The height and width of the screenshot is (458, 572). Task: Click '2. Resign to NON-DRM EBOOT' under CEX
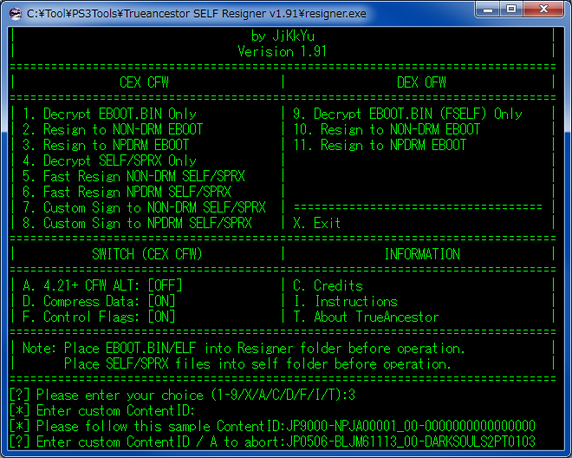pyautogui.click(x=112, y=130)
